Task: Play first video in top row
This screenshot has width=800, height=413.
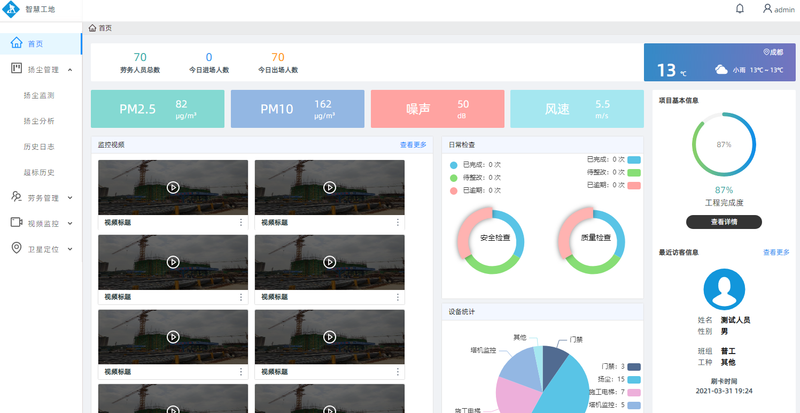Action: coord(173,187)
